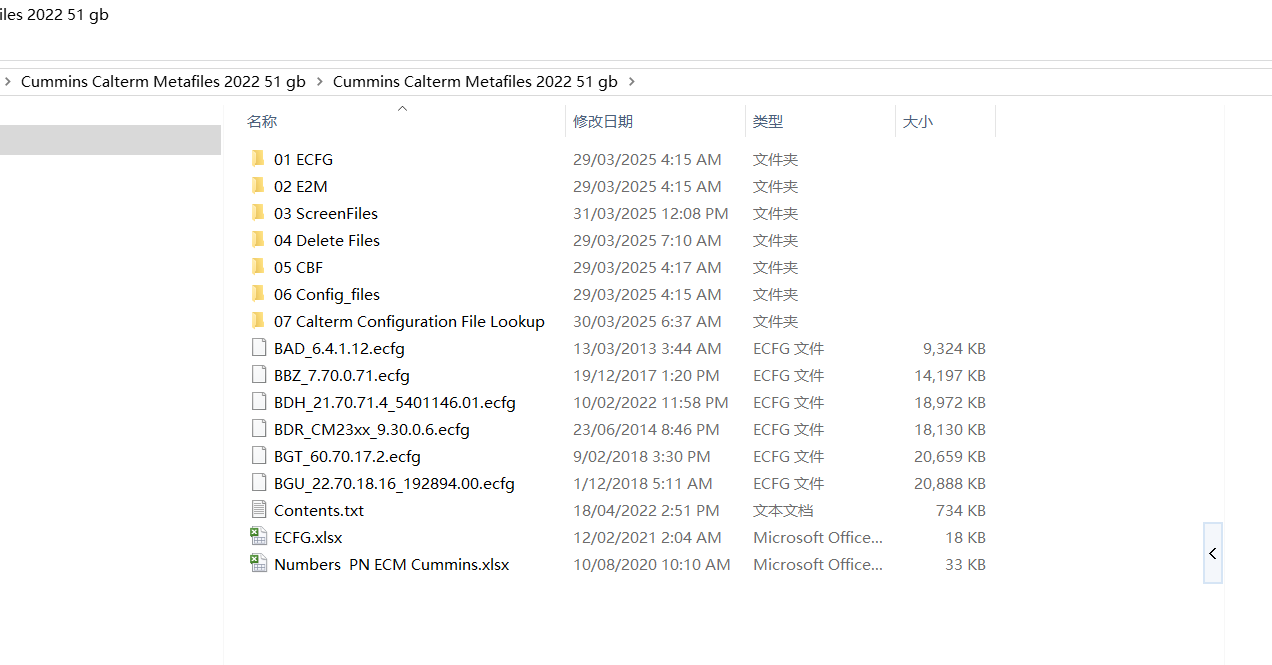The height and width of the screenshot is (665, 1272).
Task: Click the file icon of BAD_6.4.1.12.ecfg
Action: (259, 348)
